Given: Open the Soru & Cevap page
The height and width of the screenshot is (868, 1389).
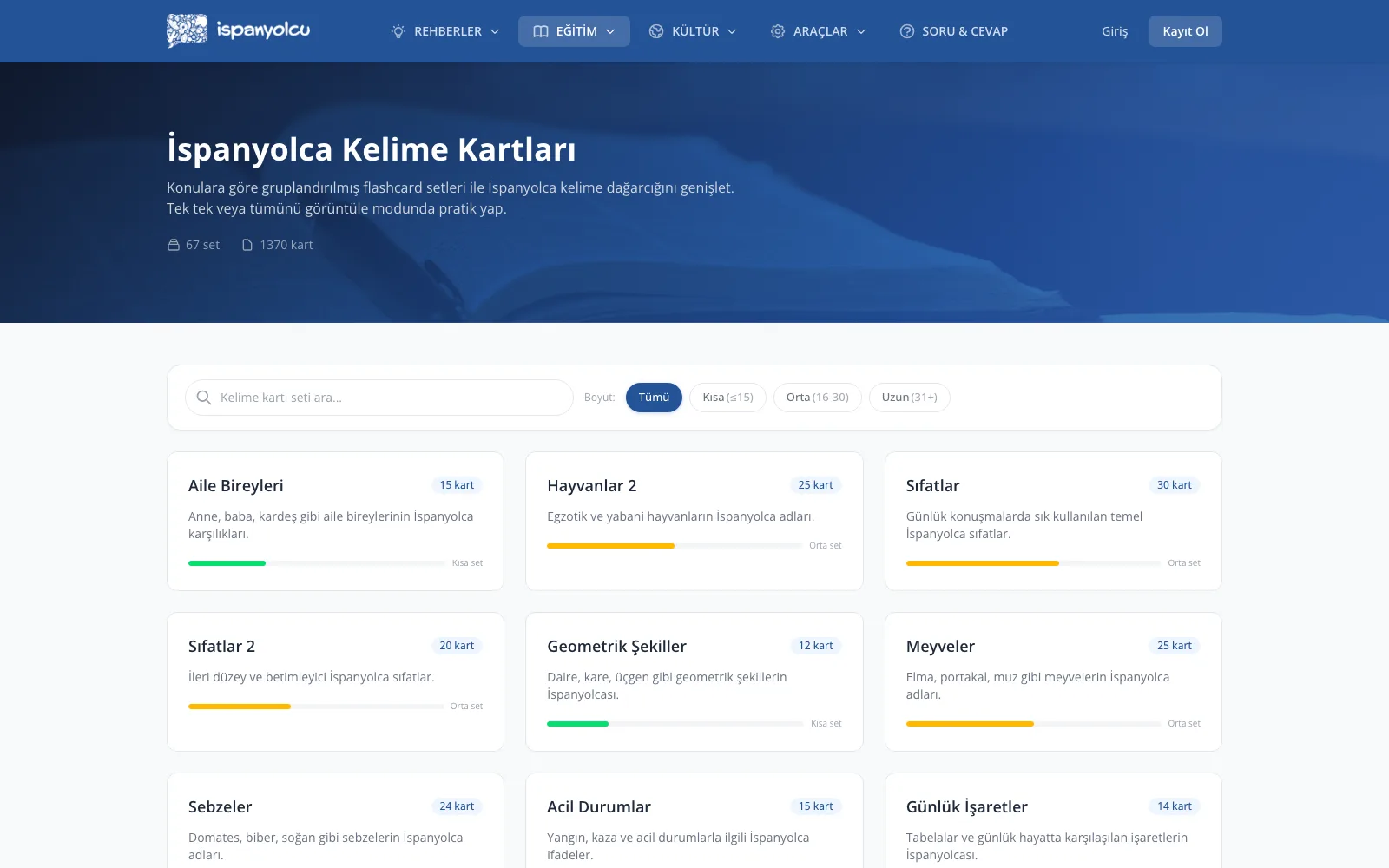Looking at the screenshot, I should [x=954, y=31].
